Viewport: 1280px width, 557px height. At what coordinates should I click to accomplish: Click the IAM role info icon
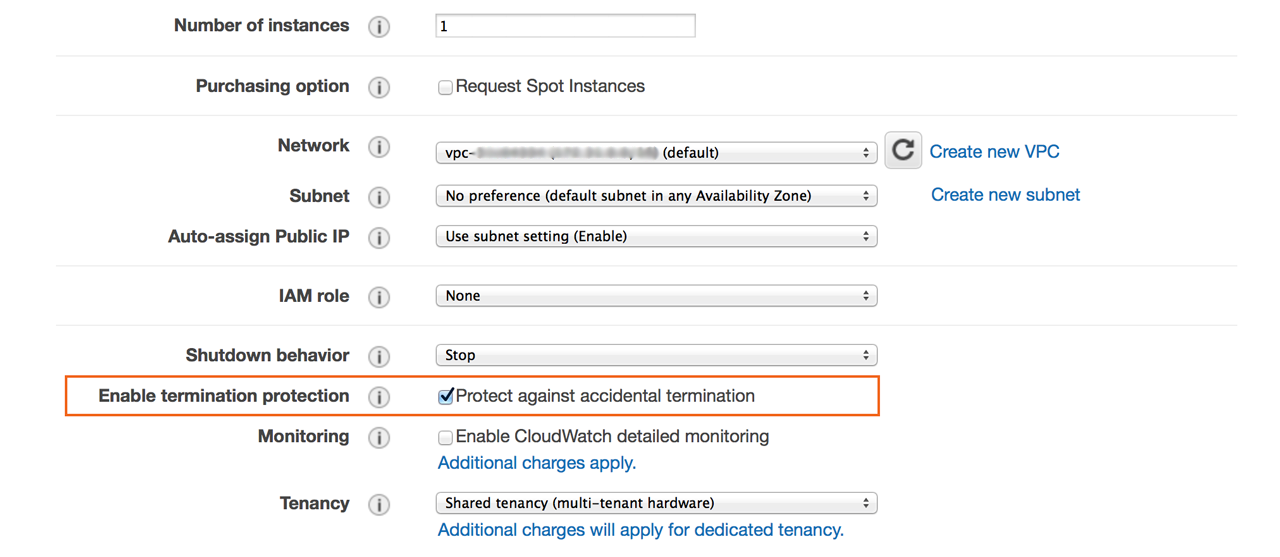379,297
